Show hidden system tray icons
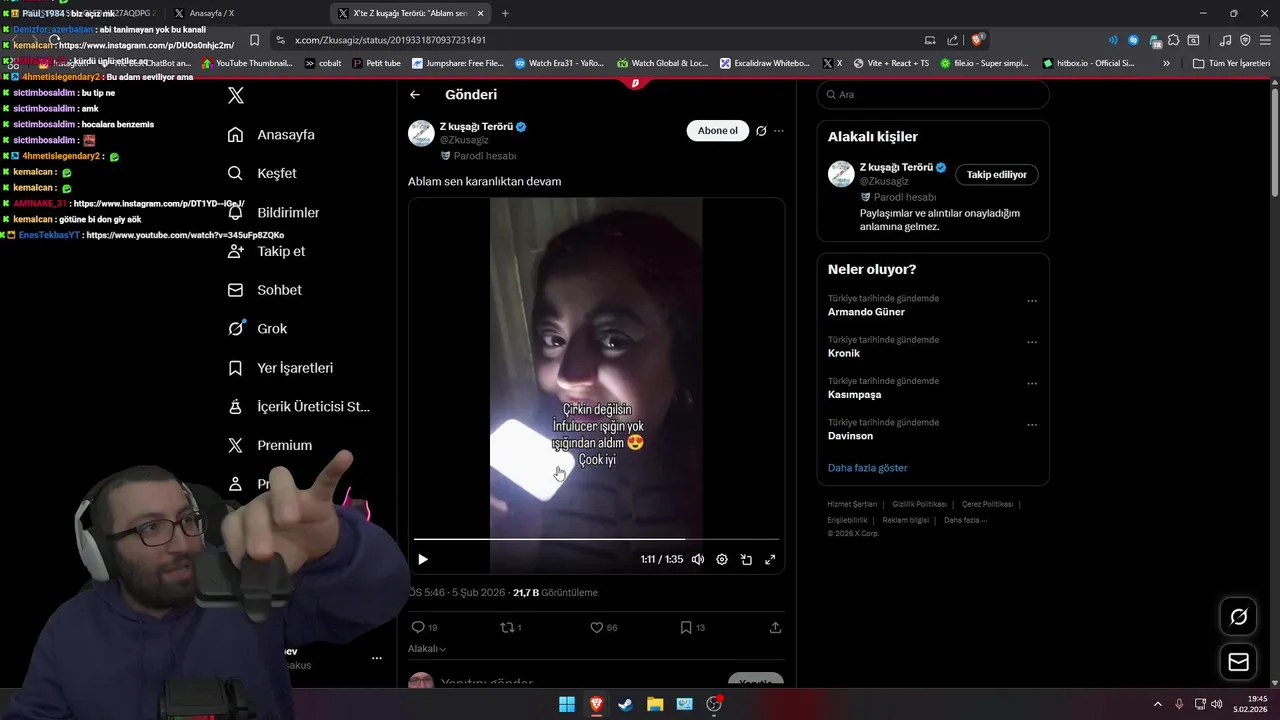Viewport: 1280px width, 720px height. click(1158, 704)
